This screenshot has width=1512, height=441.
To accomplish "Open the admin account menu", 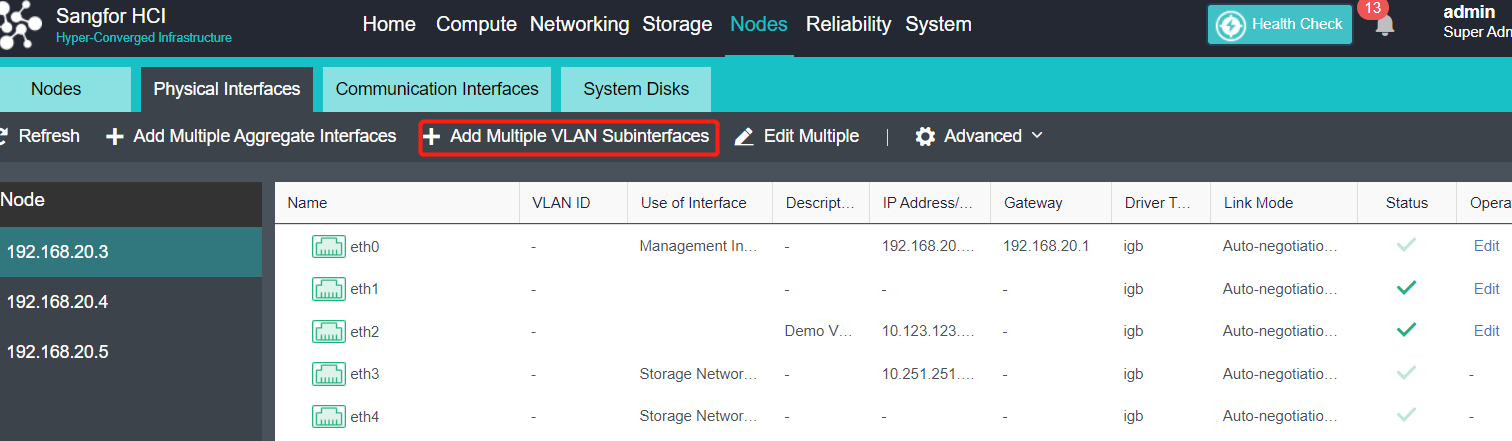I will tap(1477, 23).
